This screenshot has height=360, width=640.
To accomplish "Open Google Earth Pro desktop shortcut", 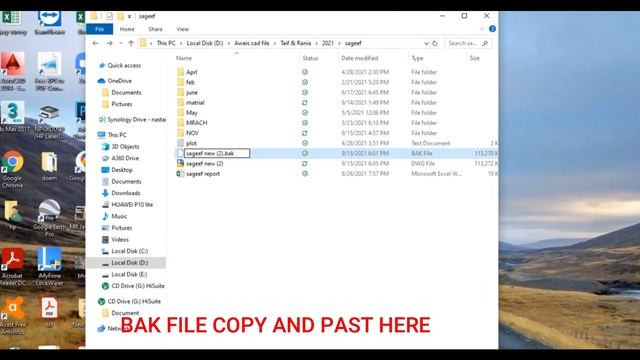I will 49,218.
